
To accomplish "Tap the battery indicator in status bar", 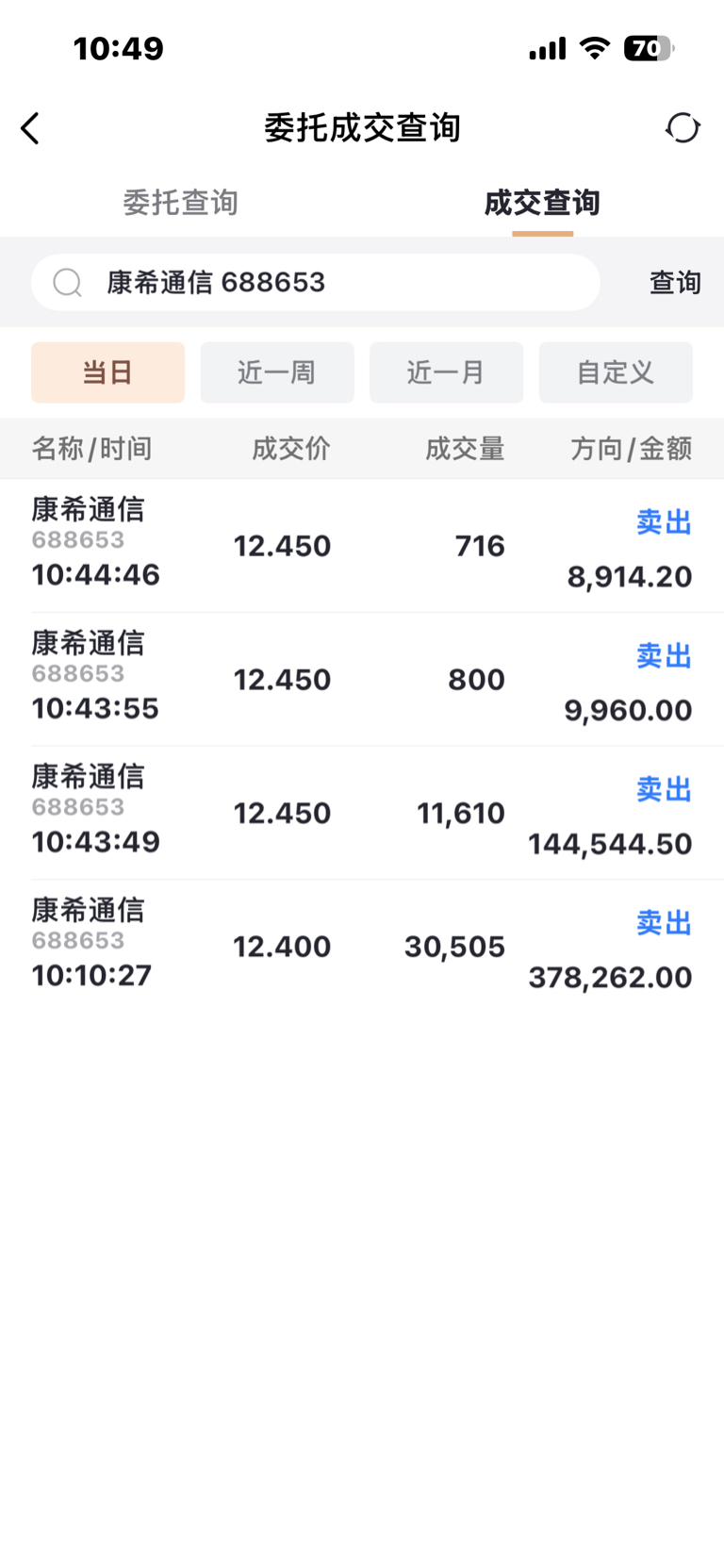I will pos(648,48).
